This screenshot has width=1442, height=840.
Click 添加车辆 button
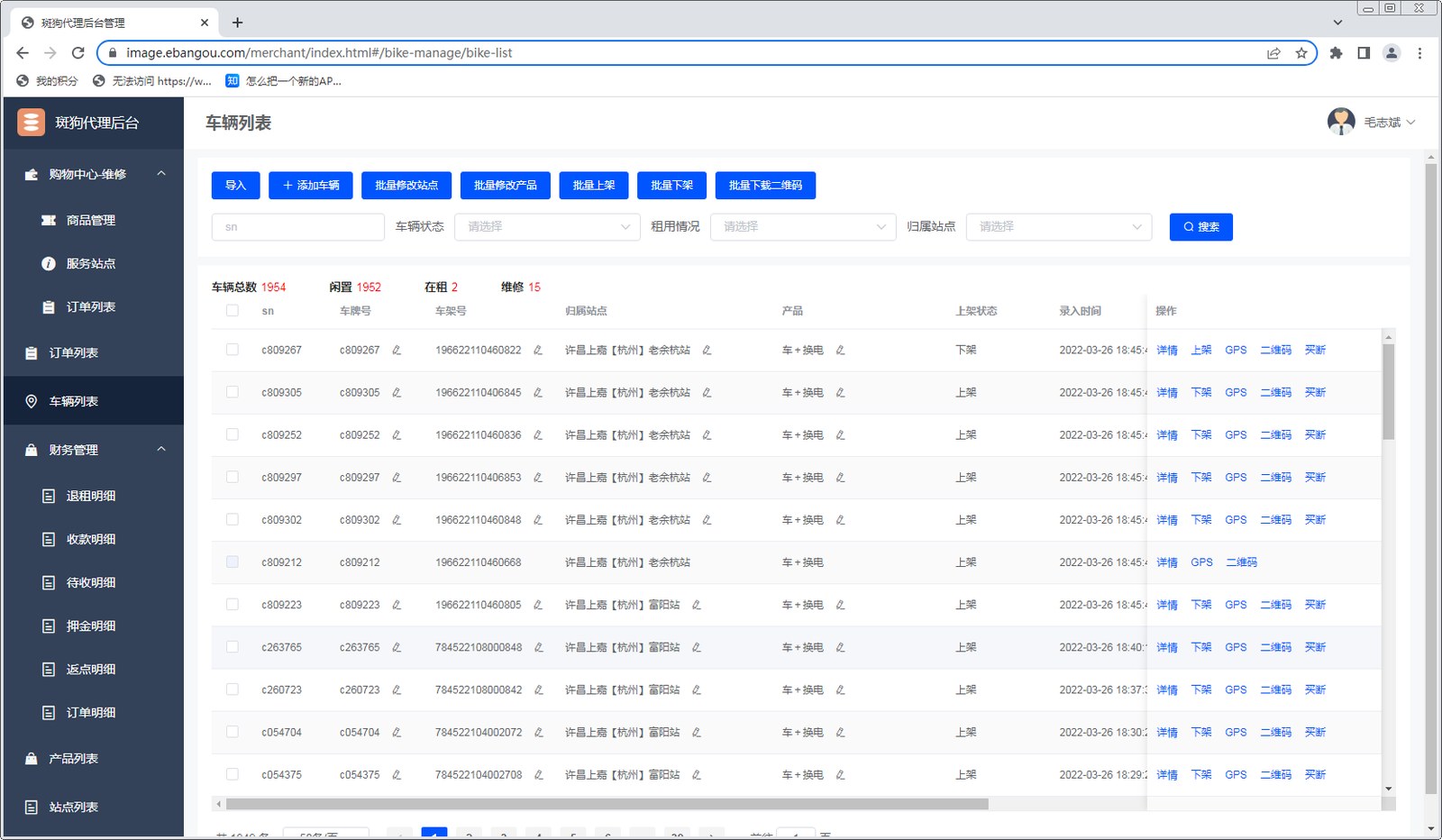[311, 186]
